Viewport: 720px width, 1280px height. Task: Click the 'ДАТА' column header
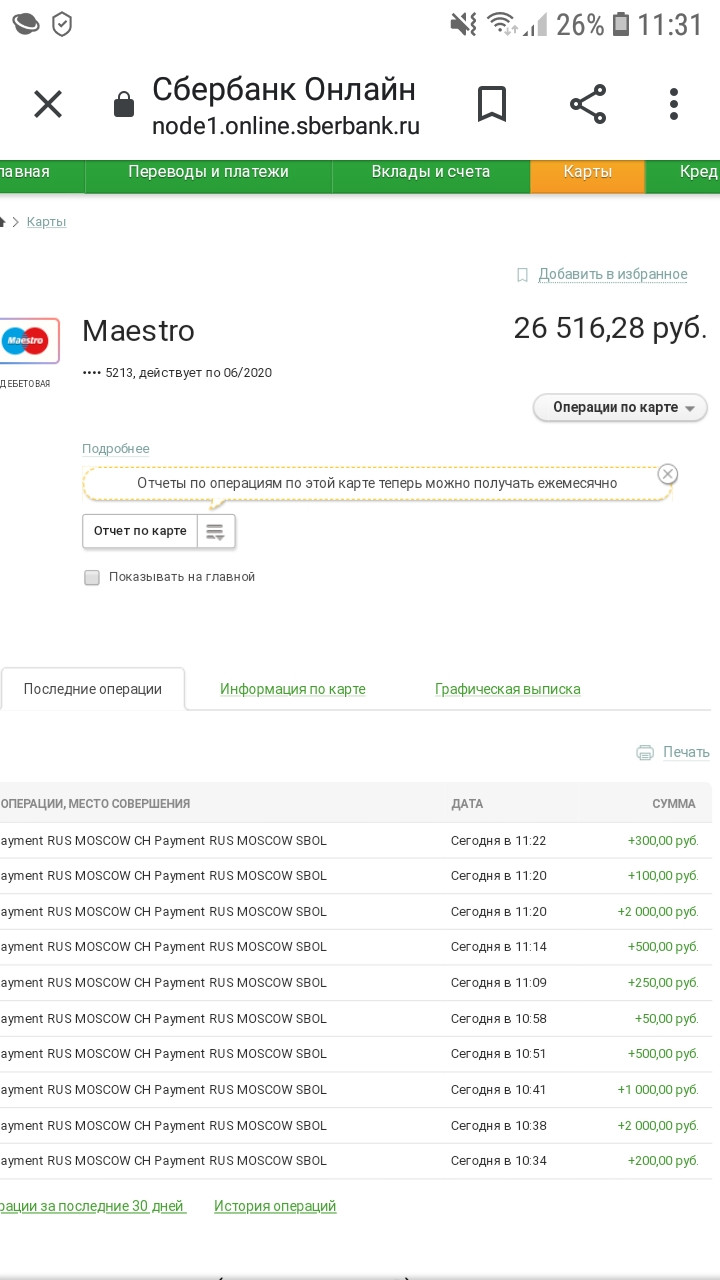467,804
